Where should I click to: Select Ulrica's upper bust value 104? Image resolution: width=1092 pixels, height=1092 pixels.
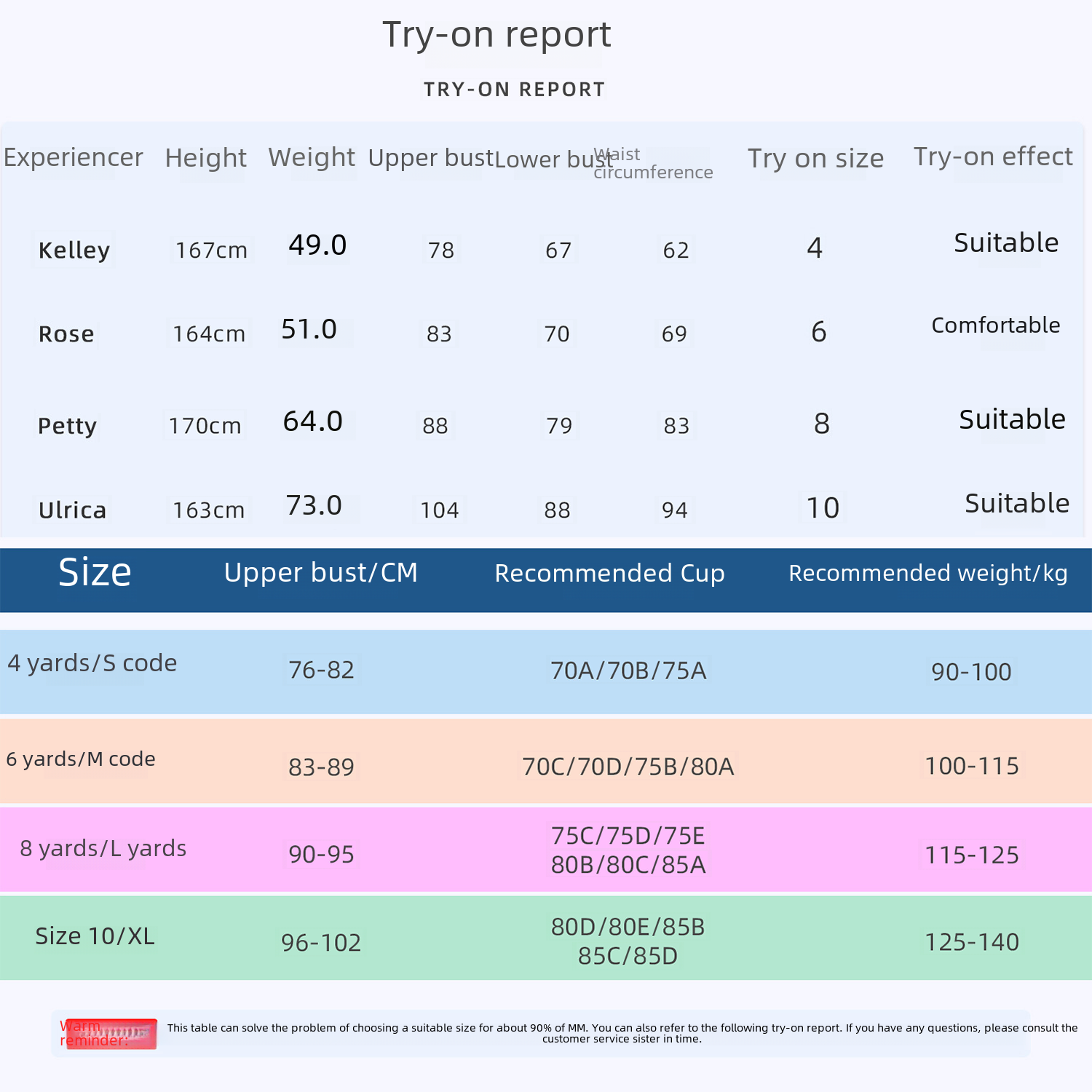[439, 510]
